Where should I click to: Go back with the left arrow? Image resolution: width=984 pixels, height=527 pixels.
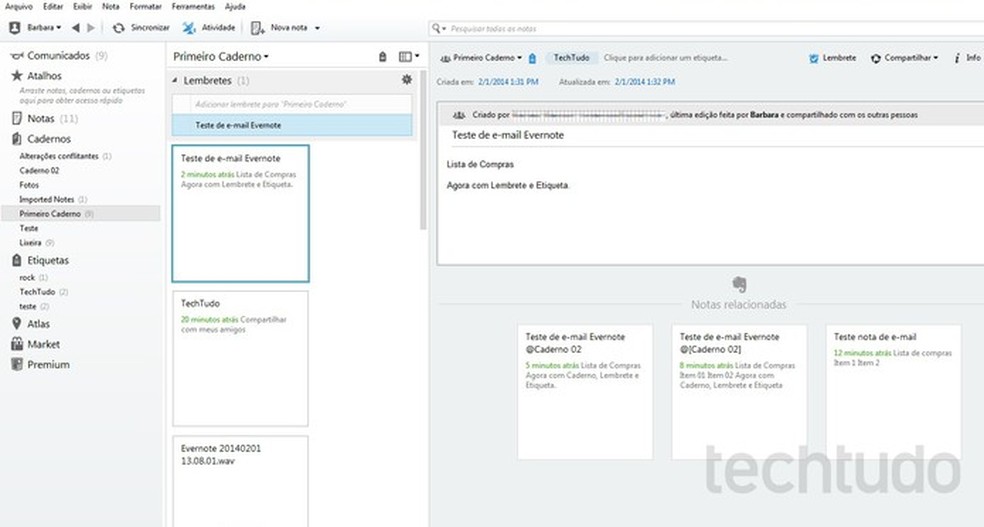(75, 28)
